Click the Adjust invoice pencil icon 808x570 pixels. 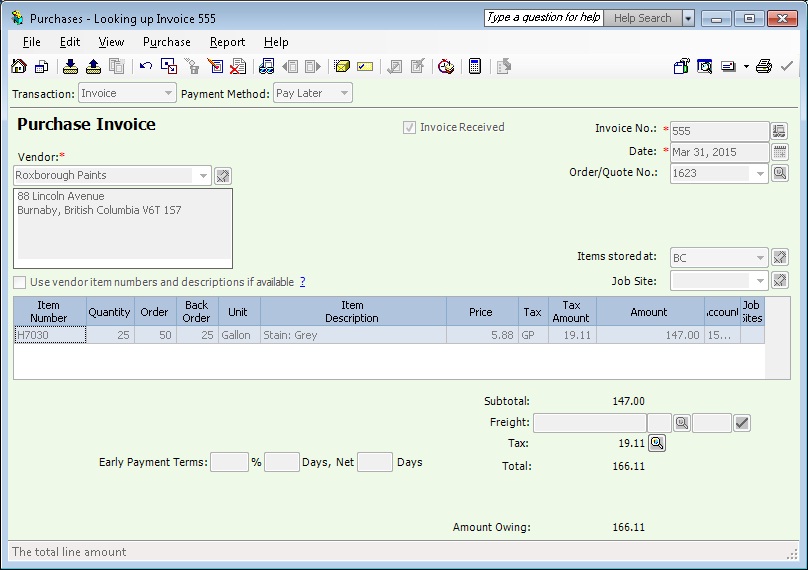(215, 66)
